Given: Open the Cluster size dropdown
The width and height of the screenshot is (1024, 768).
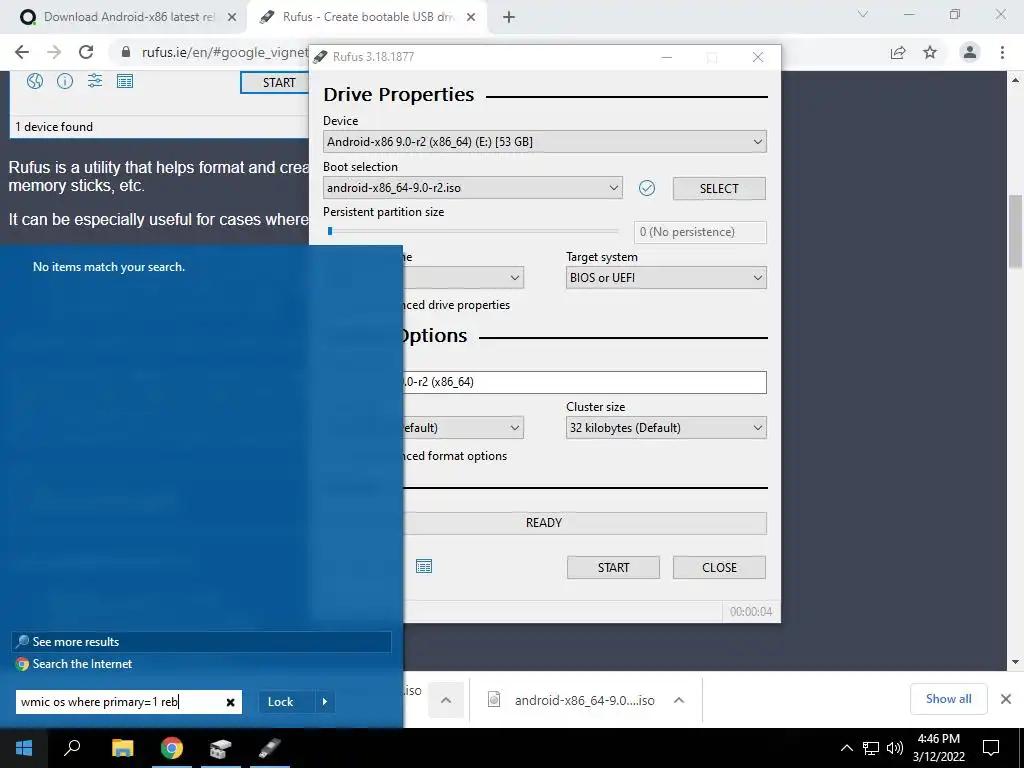Looking at the screenshot, I should click(x=666, y=428).
